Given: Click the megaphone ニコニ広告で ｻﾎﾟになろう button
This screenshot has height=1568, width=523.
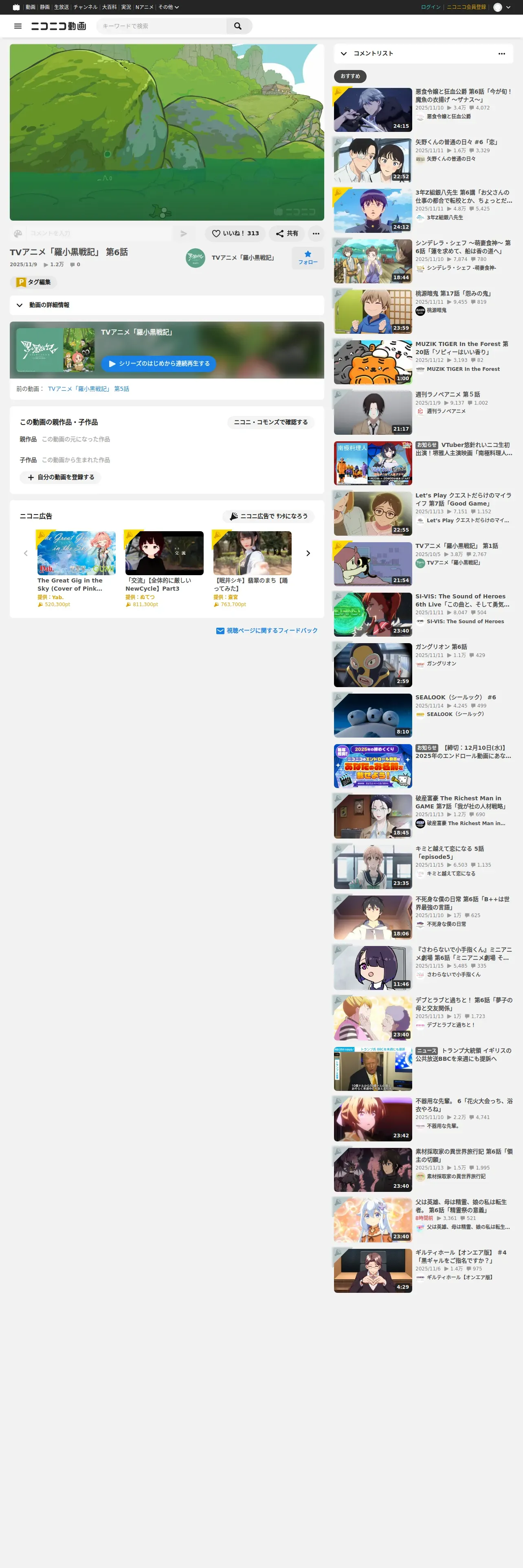Looking at the screenshot, I should coord(268,516).
